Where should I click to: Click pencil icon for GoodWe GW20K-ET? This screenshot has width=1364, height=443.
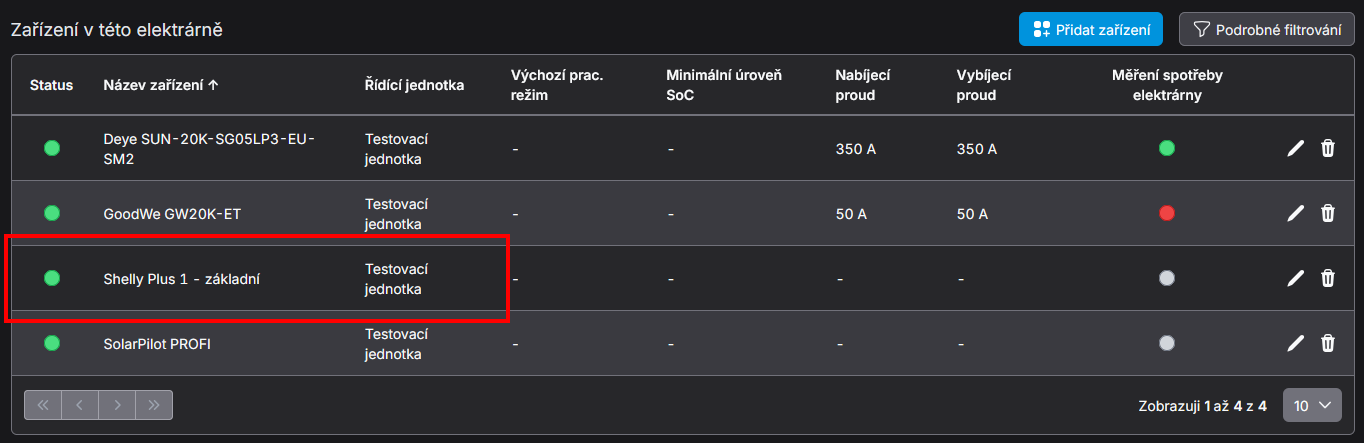[x=1295, y=213]
